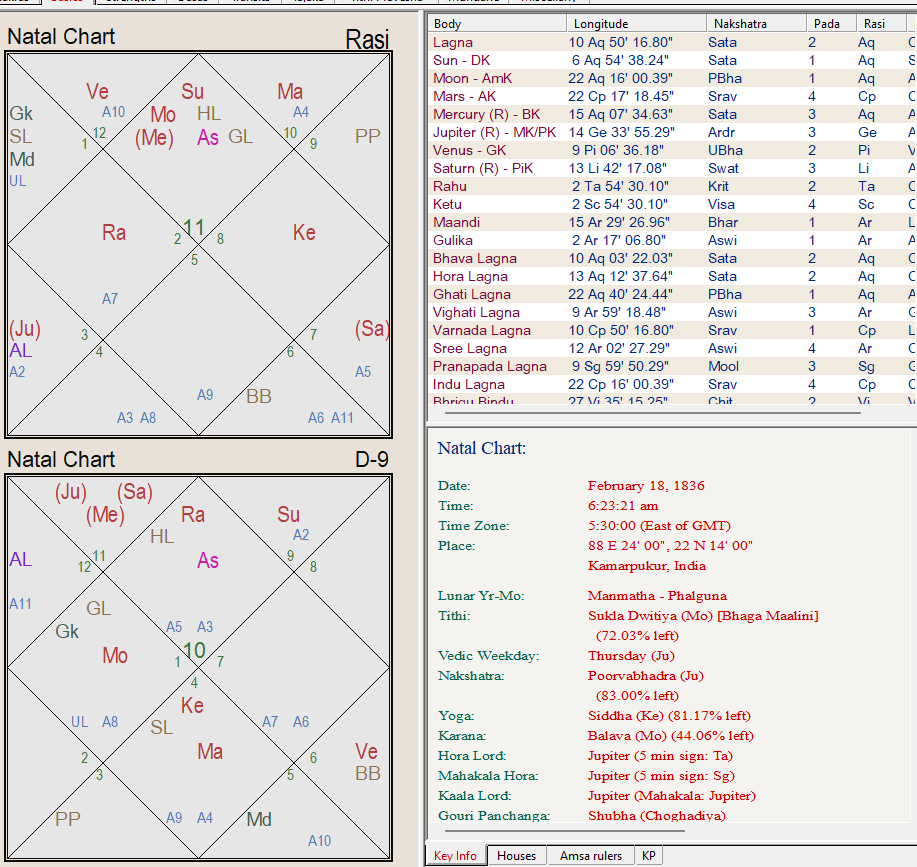
Task: Click the Mool nakshatra cell
Action: pyautogui.click(x=723, y=367)
